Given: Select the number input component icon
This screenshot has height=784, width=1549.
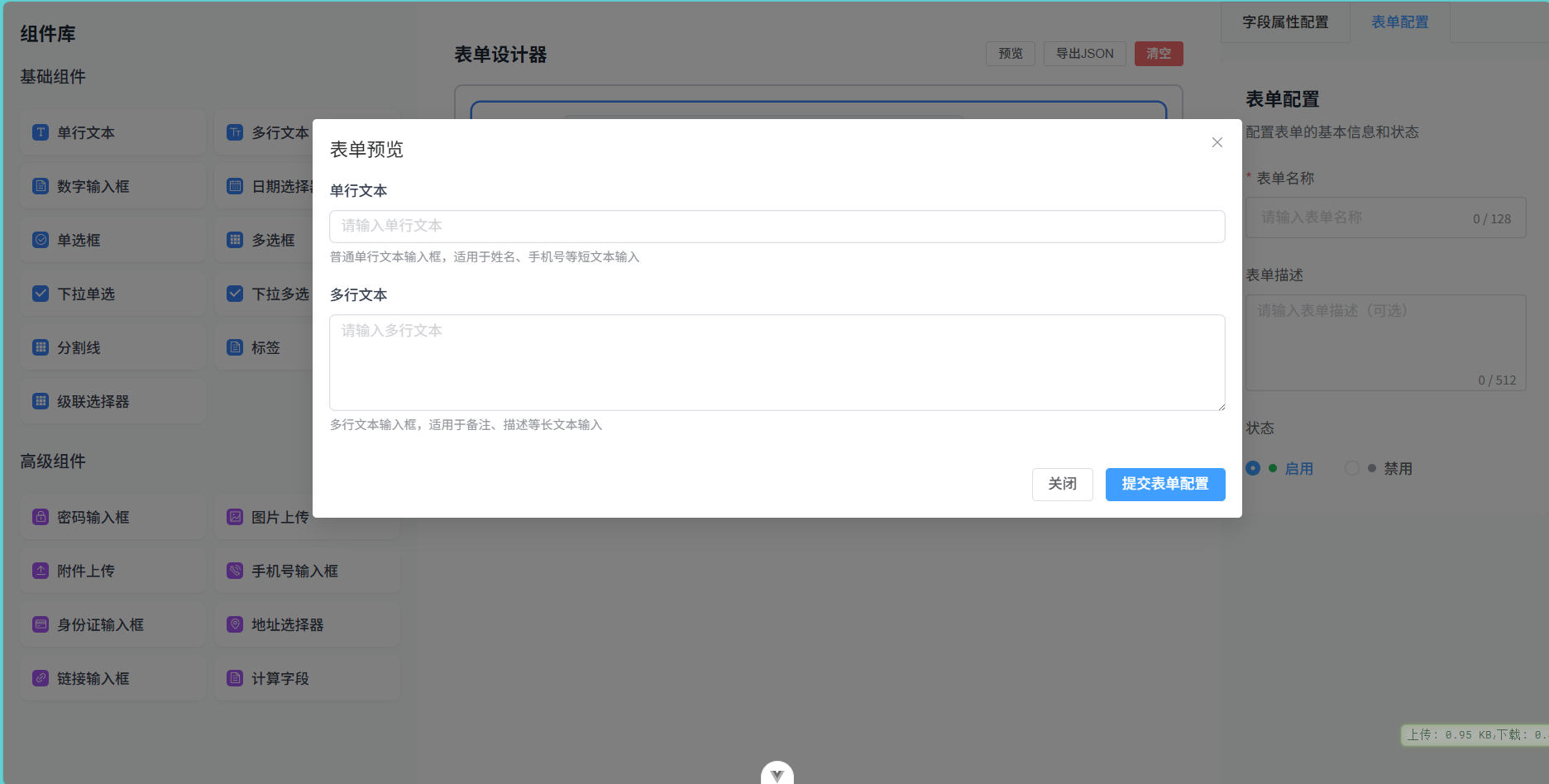Looking at the screenshot, I should 41,186.
